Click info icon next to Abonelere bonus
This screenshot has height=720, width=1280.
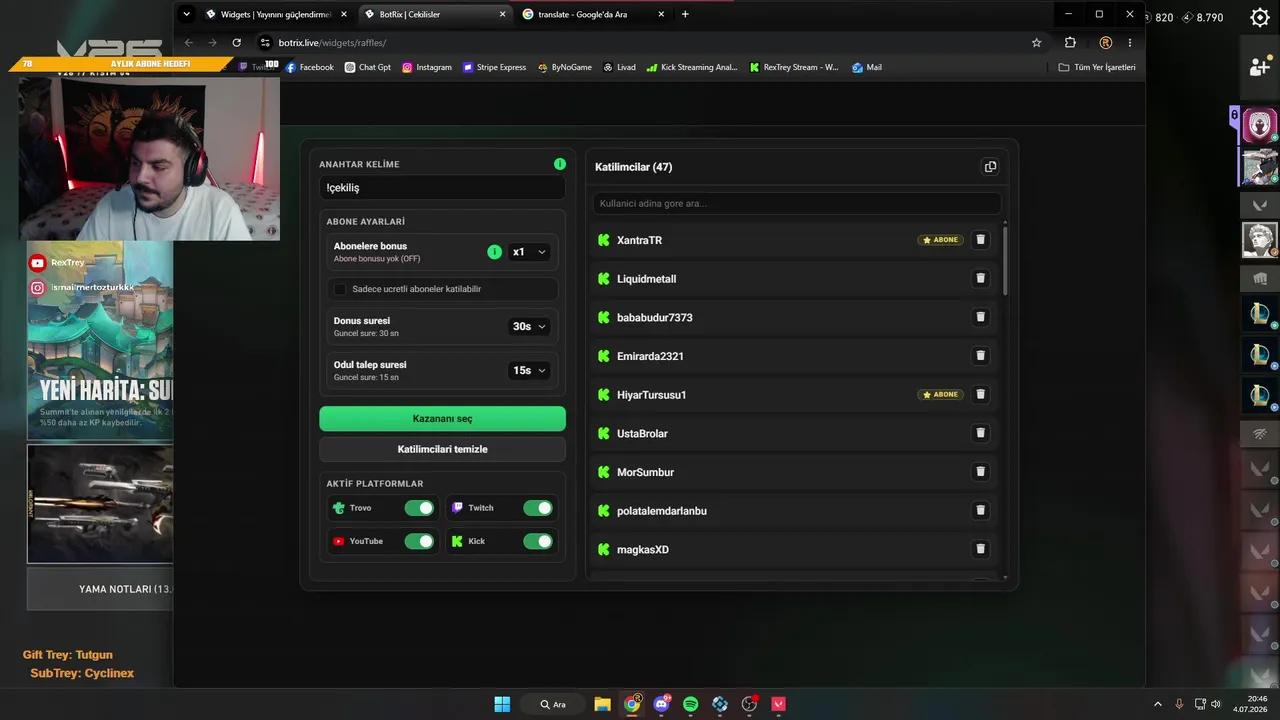point(494,252)
